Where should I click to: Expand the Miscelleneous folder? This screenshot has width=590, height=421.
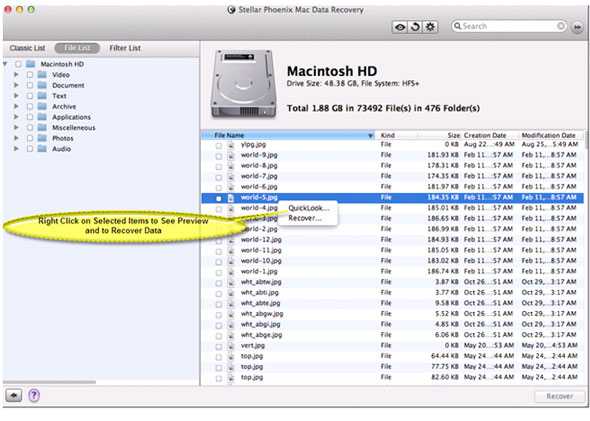pos(16,128)
